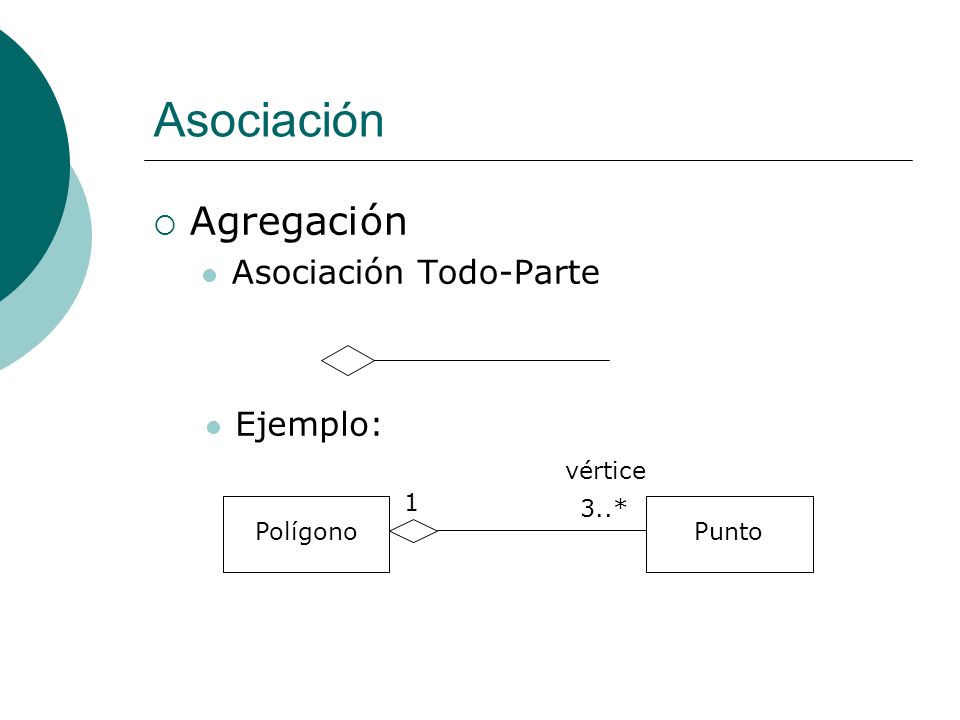Click the multiplicity label '3..*'

[x=604, y=508]
